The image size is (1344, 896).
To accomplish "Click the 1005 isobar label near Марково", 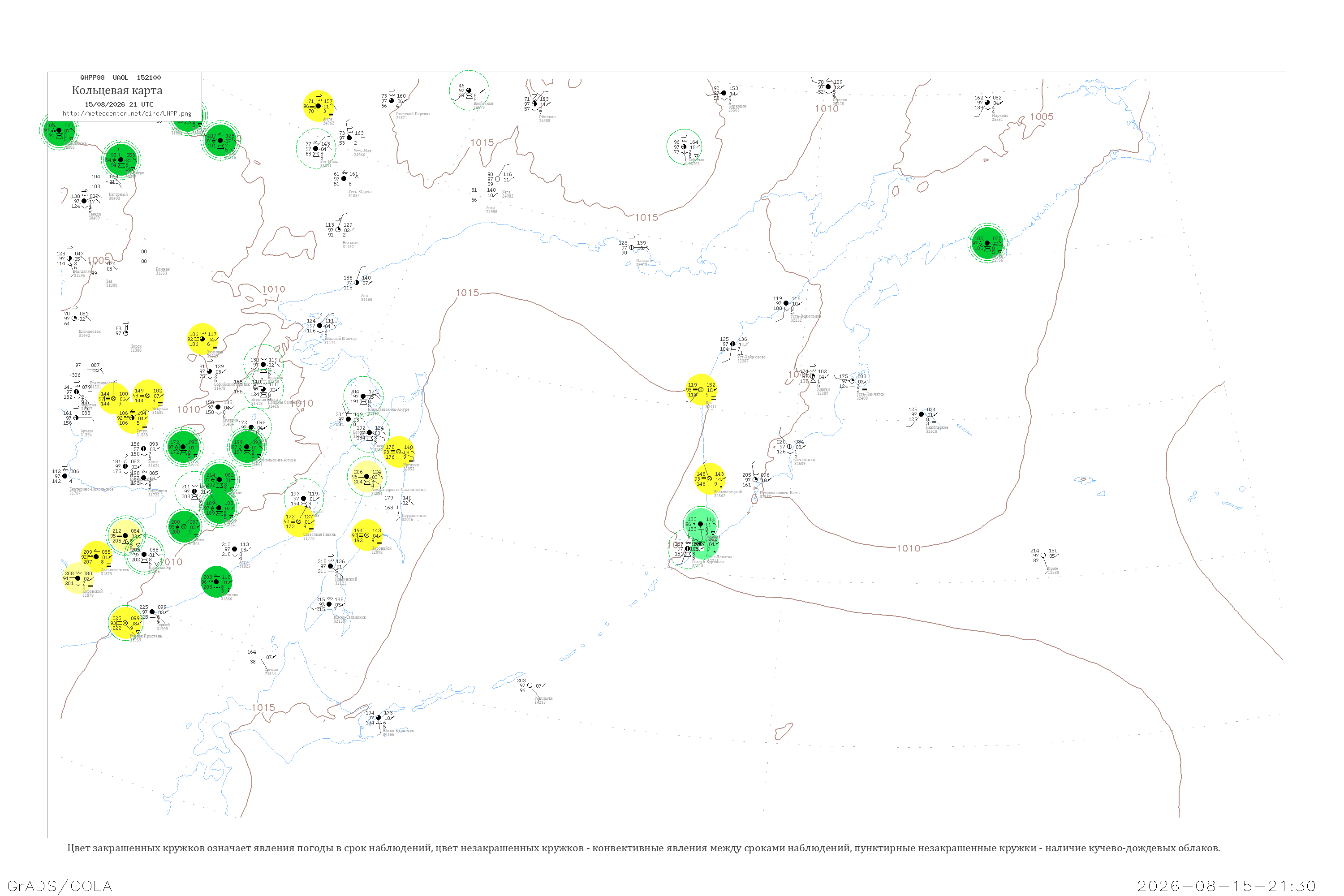I will (1042, 116).
